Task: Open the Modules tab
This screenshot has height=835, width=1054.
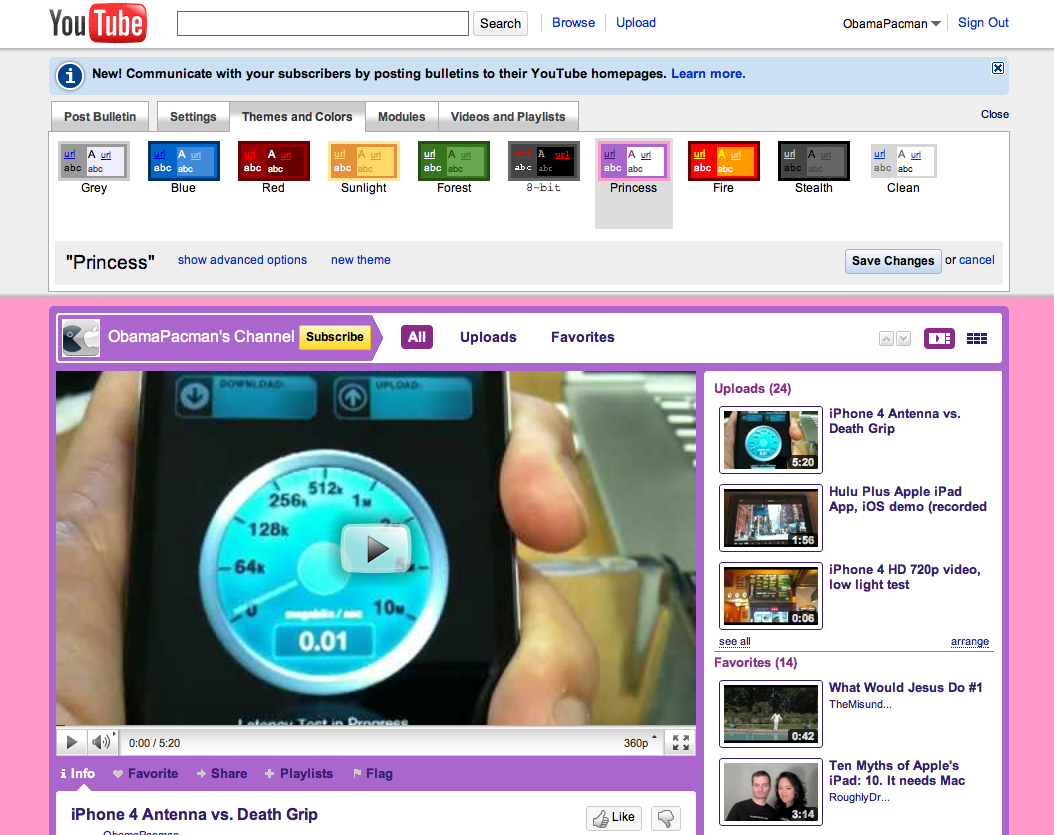Action: [401, 116]
